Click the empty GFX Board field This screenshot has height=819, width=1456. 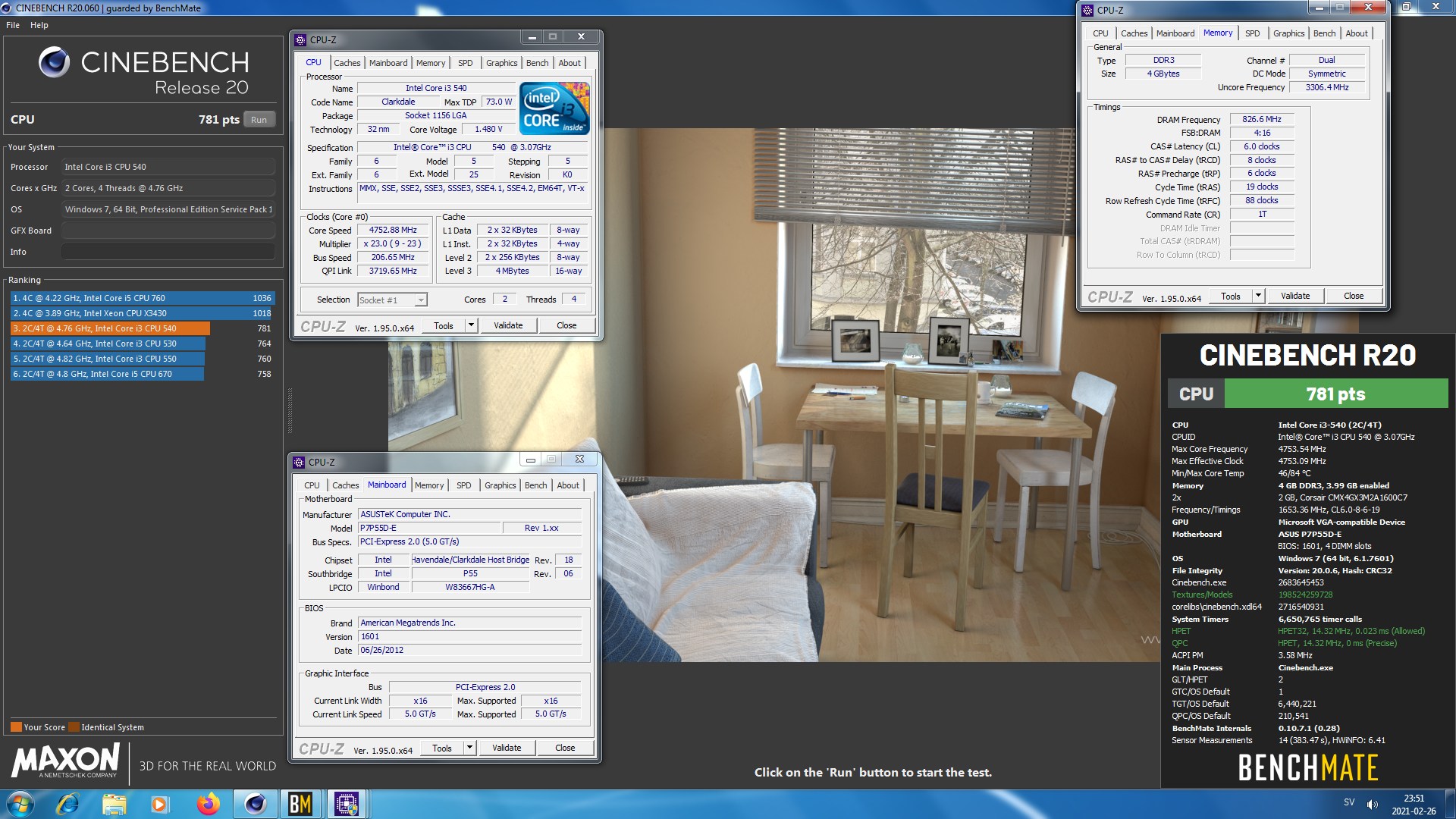point(168,231)
